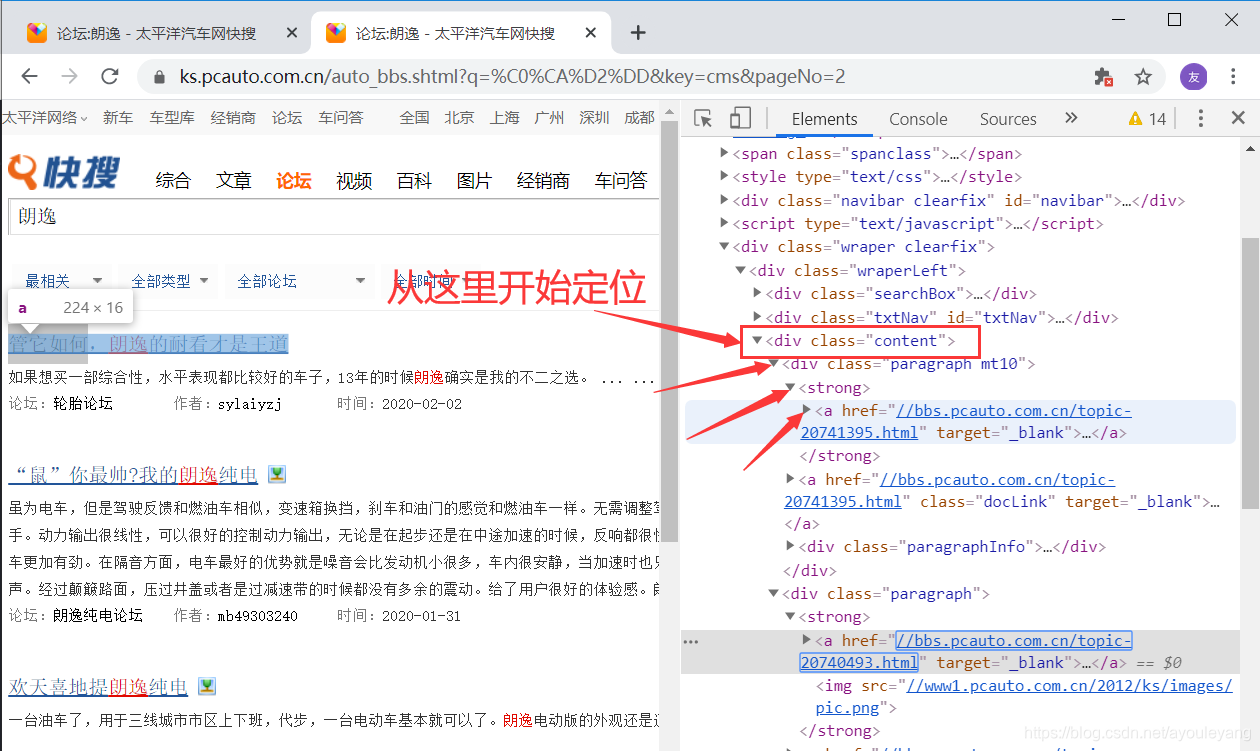Collapse the div class="wraper clearfix" node

point(725,247)
